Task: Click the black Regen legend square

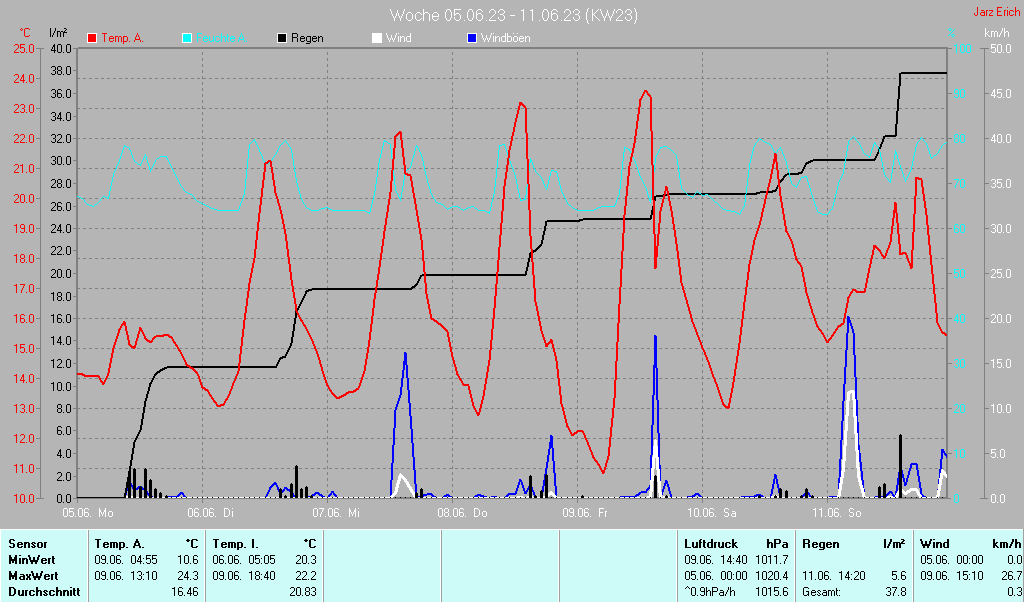Action: (x=282, y=38)
